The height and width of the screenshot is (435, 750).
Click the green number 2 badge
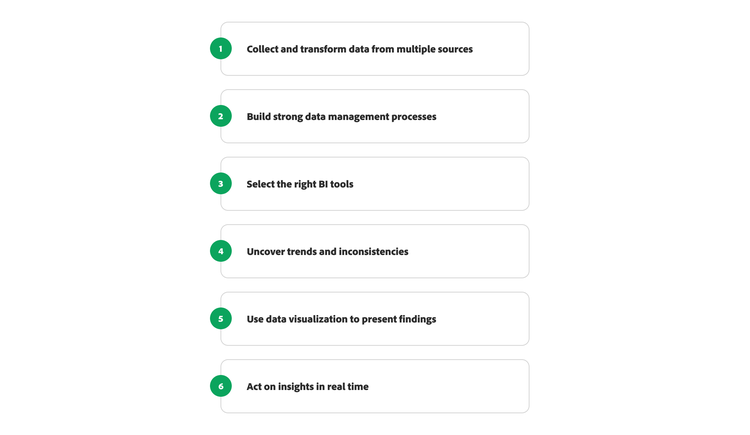tap(221, 116)
